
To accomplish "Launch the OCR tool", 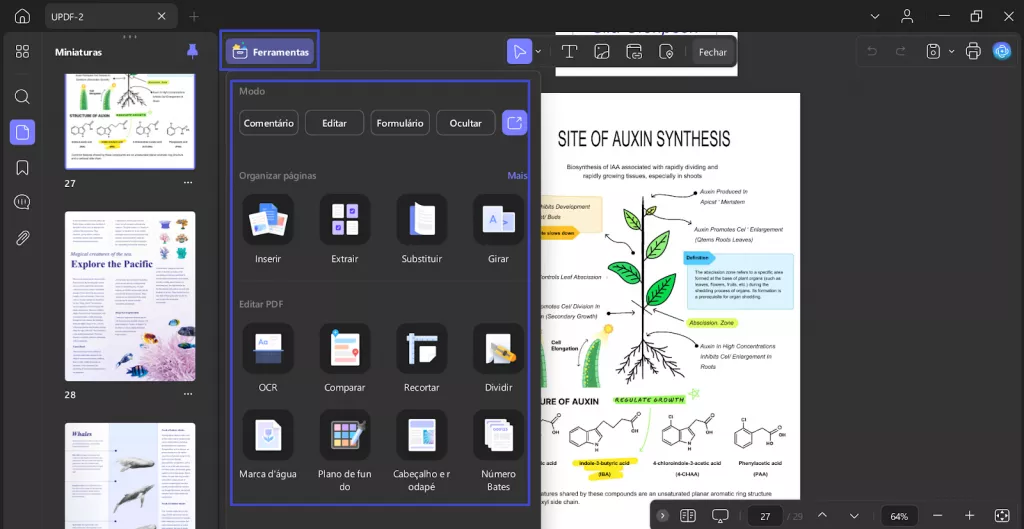I will point(268,358).
